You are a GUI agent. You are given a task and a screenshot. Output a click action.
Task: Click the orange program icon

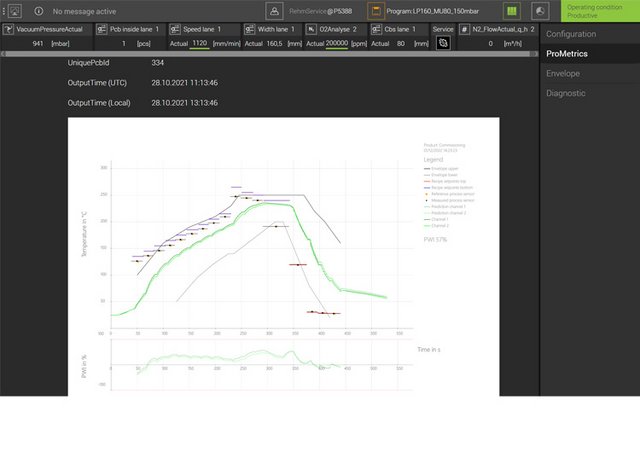click(375, 11)
